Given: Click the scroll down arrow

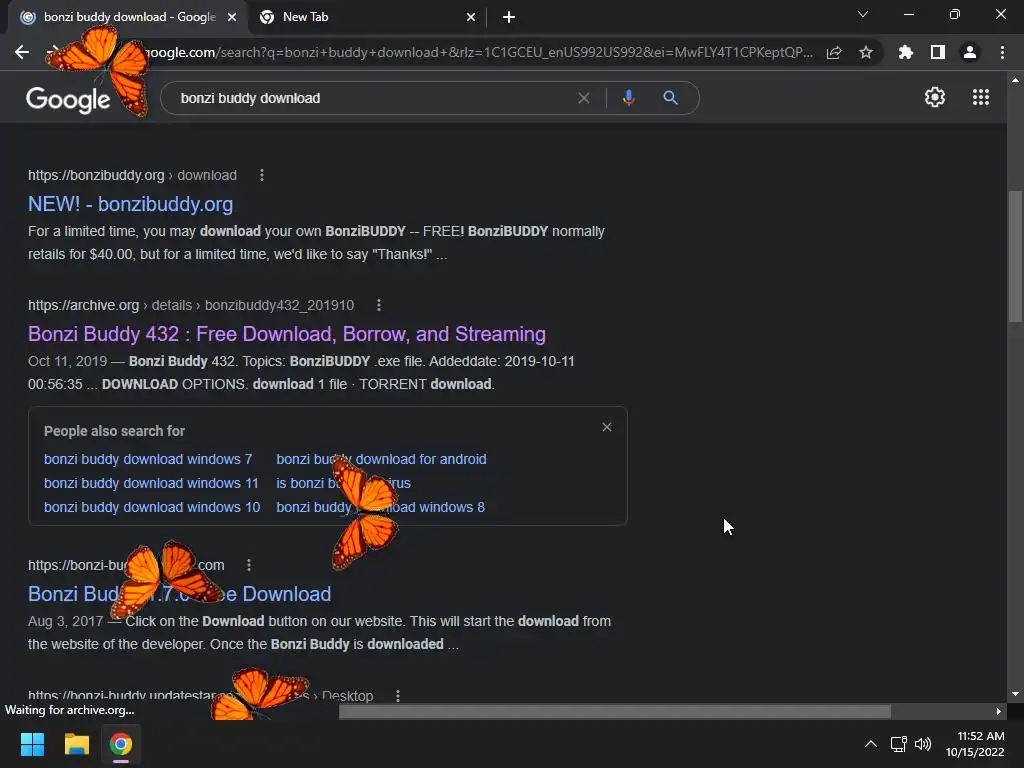Looking at the screenshot, I should (x=1015, y=694).
